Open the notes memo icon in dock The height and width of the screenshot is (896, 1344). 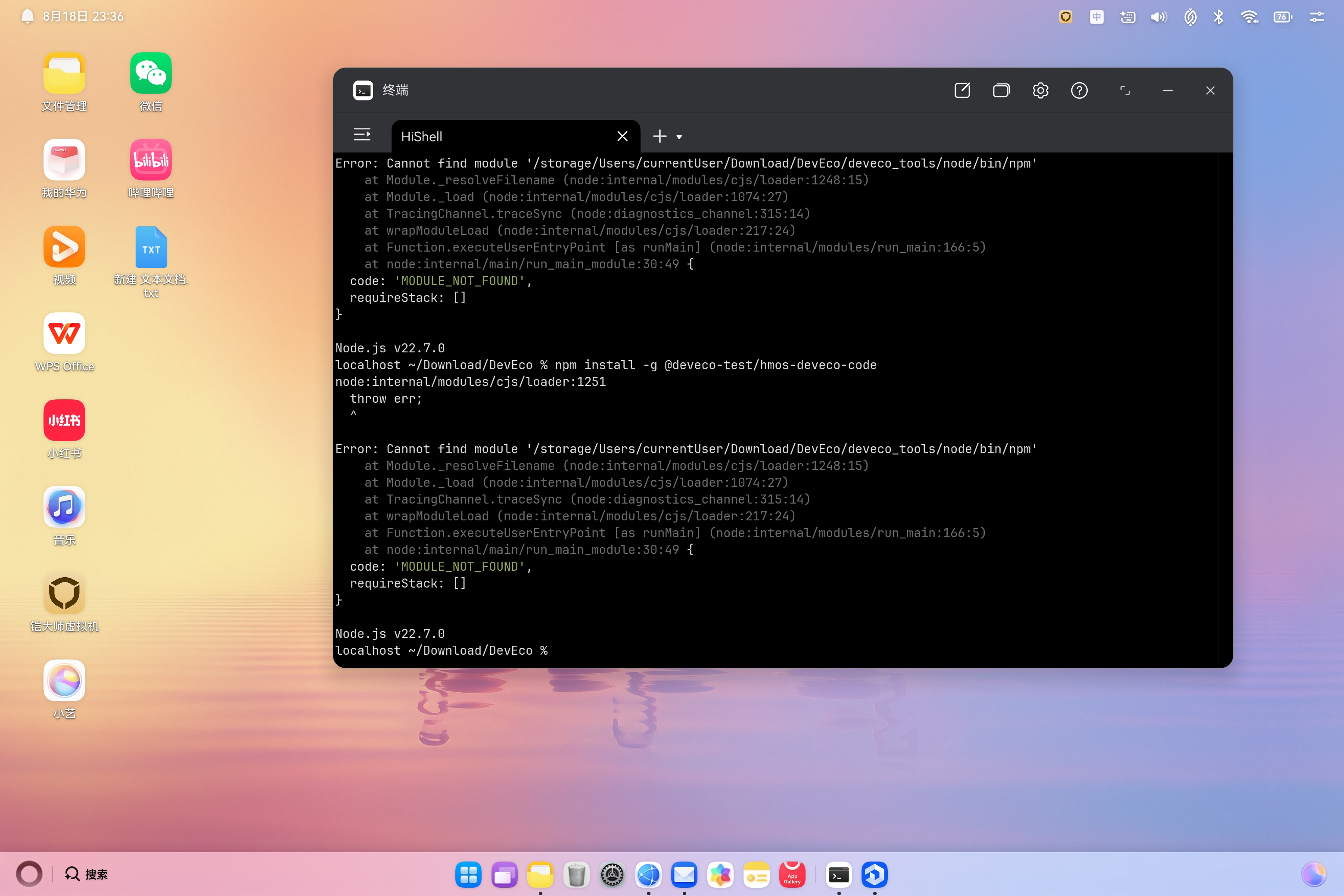[x=756, y=874]
